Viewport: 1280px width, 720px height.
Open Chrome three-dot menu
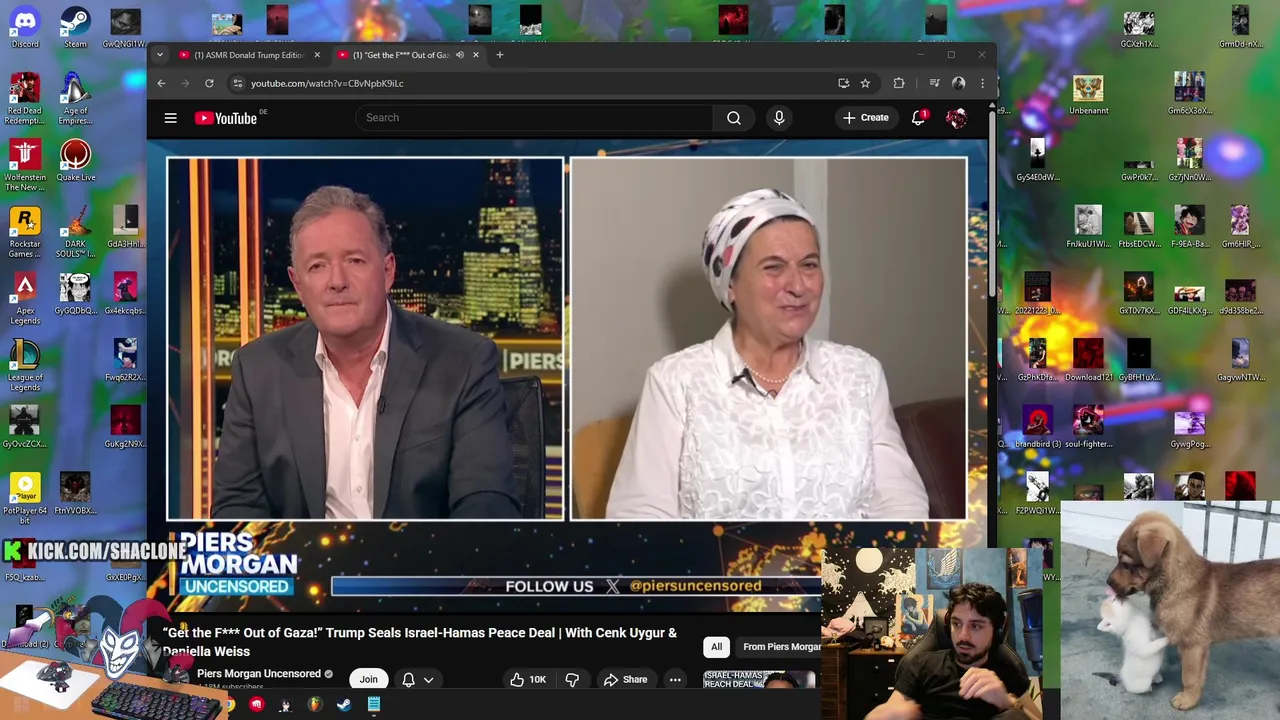982,83
